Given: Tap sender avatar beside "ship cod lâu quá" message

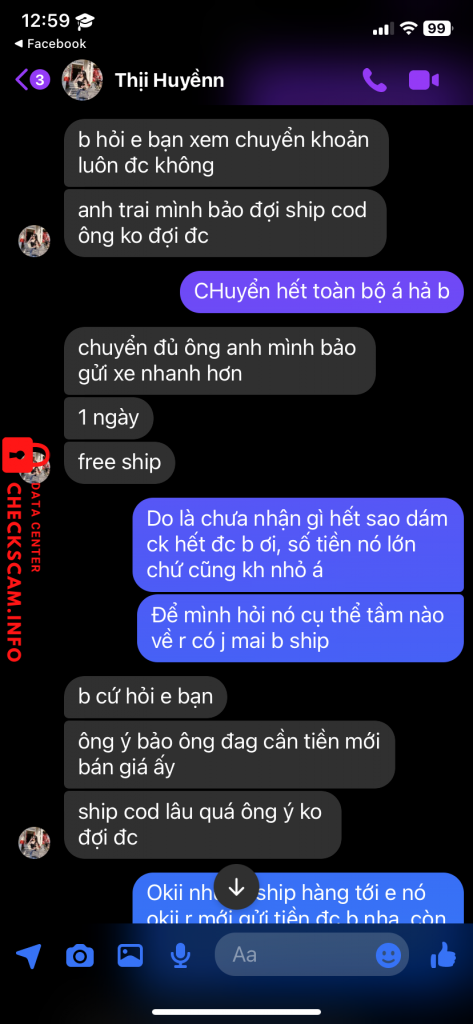Looking at the screenshot, I should pos(34,842).
